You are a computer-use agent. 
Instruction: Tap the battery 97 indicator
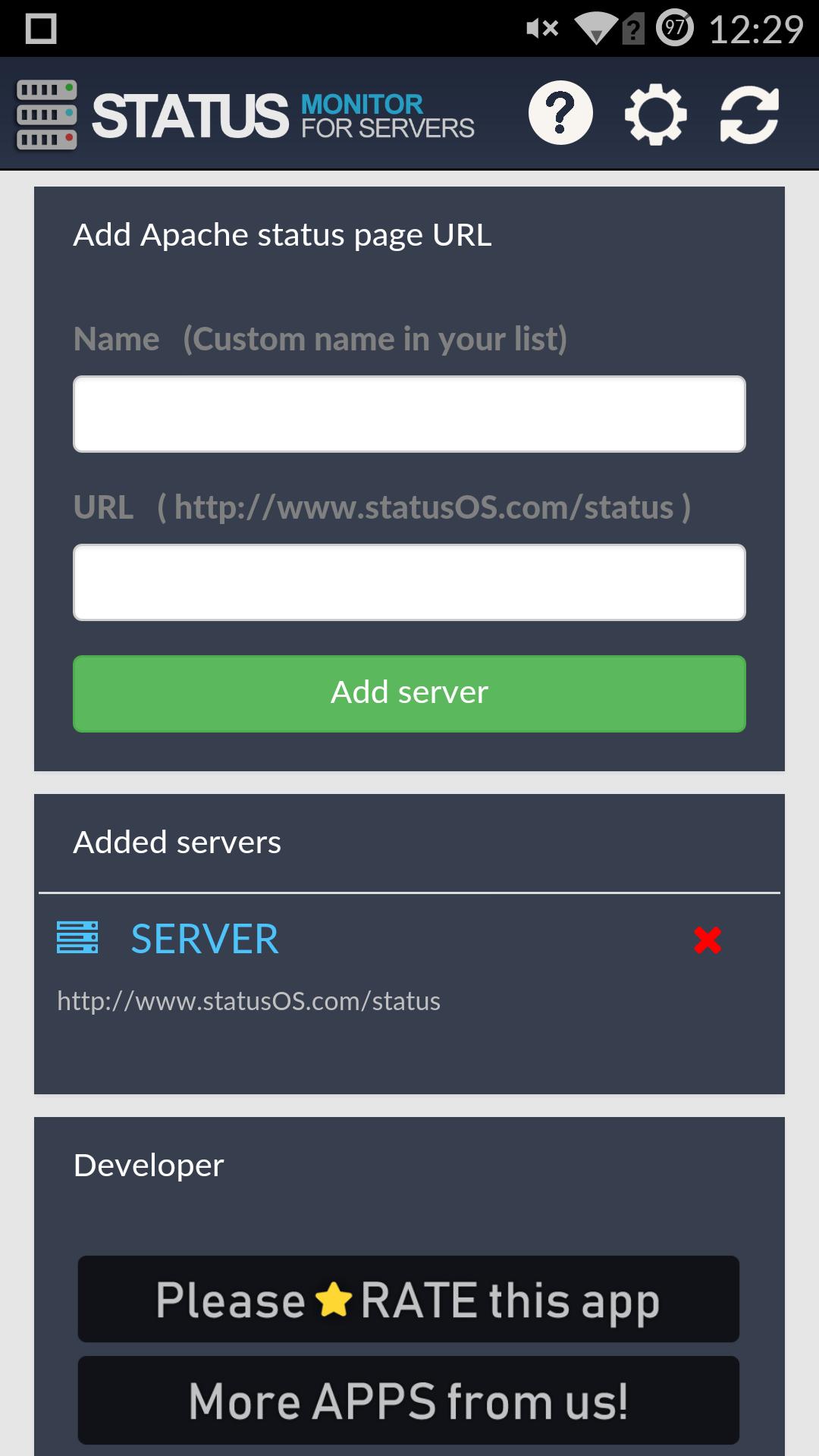point(674,29)
